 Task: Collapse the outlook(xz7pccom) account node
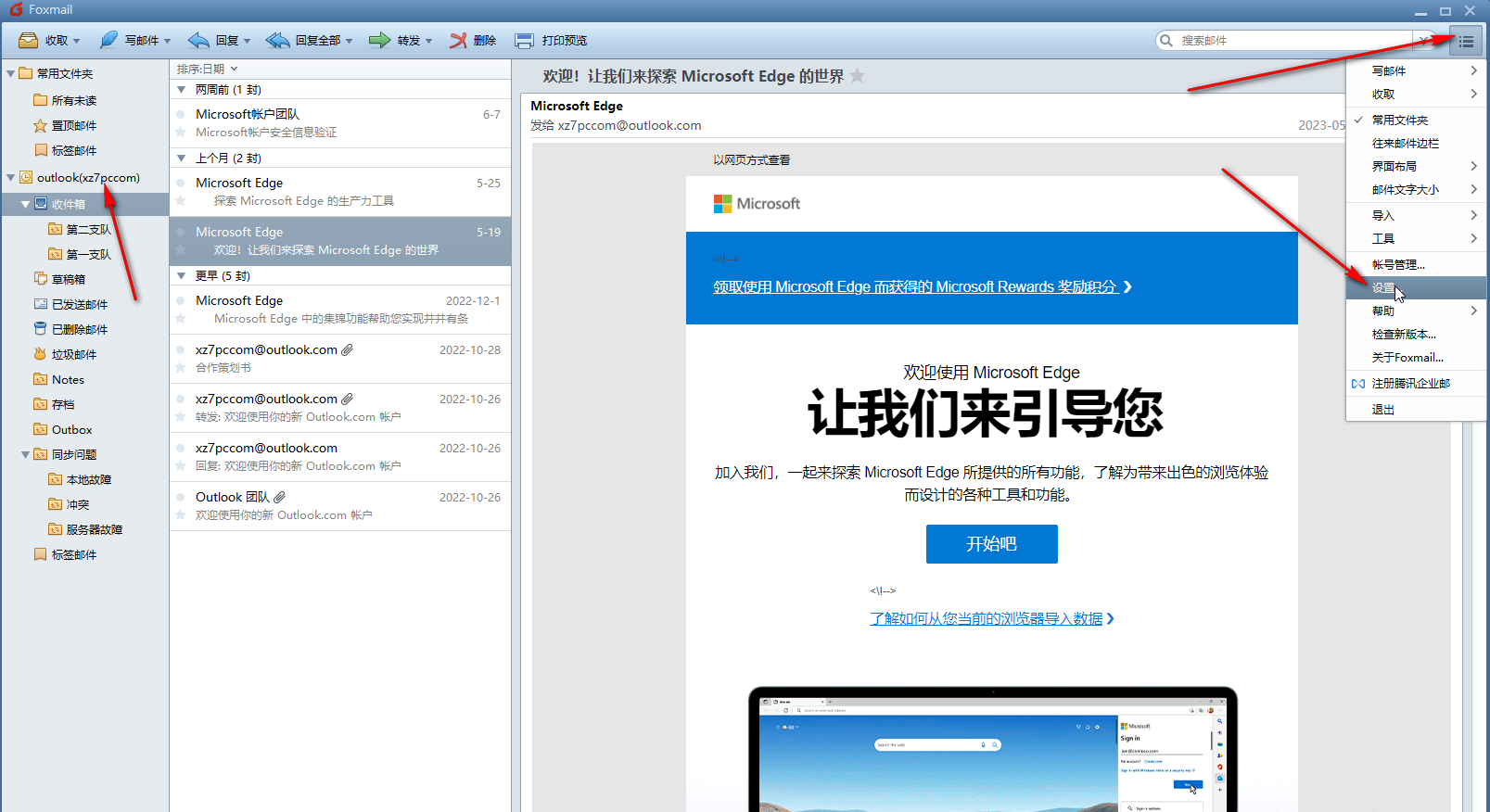pyautogui.click(x=10, y=177)
